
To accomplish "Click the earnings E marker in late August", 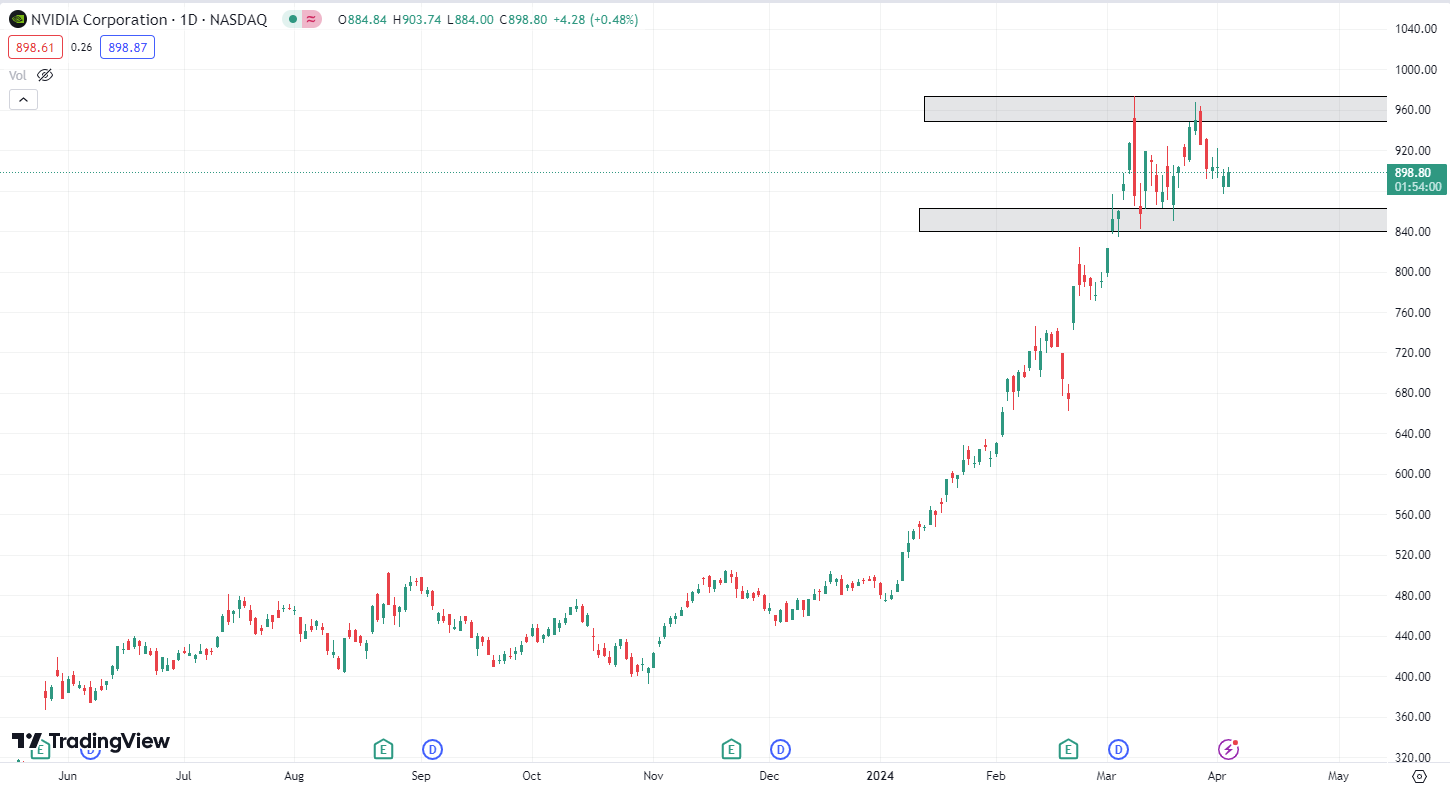I will click(x=383, y=749).
